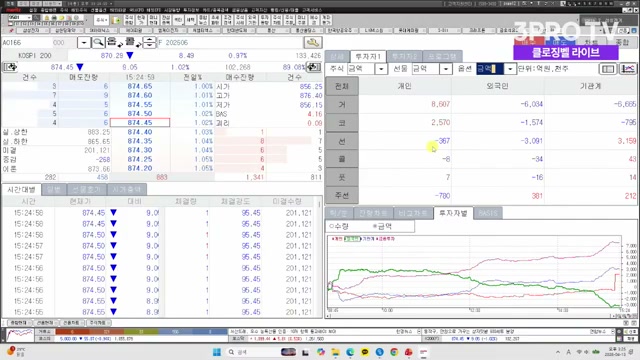Click the highlighted 874.45 price cell

pos(140,122)
